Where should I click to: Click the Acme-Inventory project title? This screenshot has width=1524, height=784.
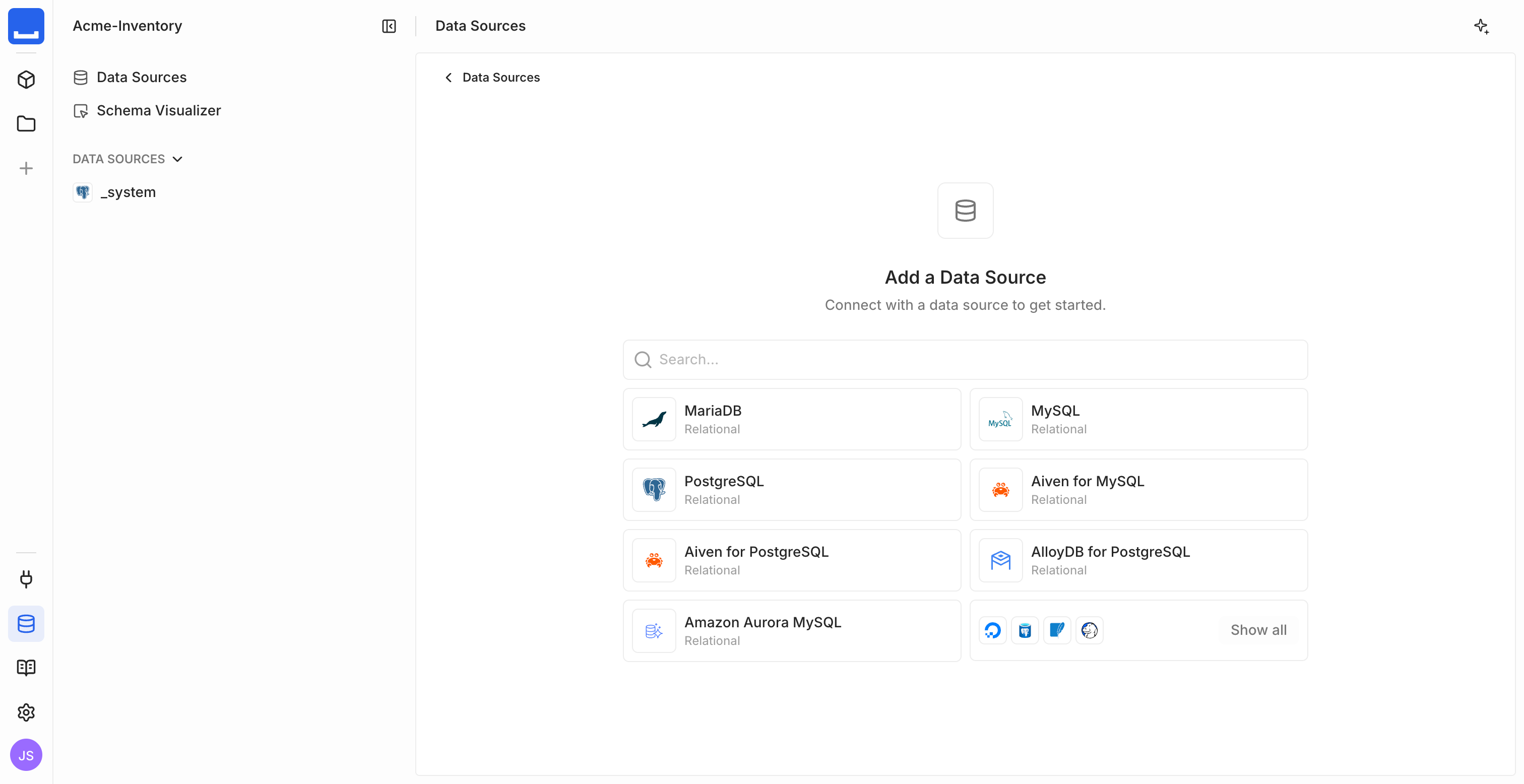point(127,26)
